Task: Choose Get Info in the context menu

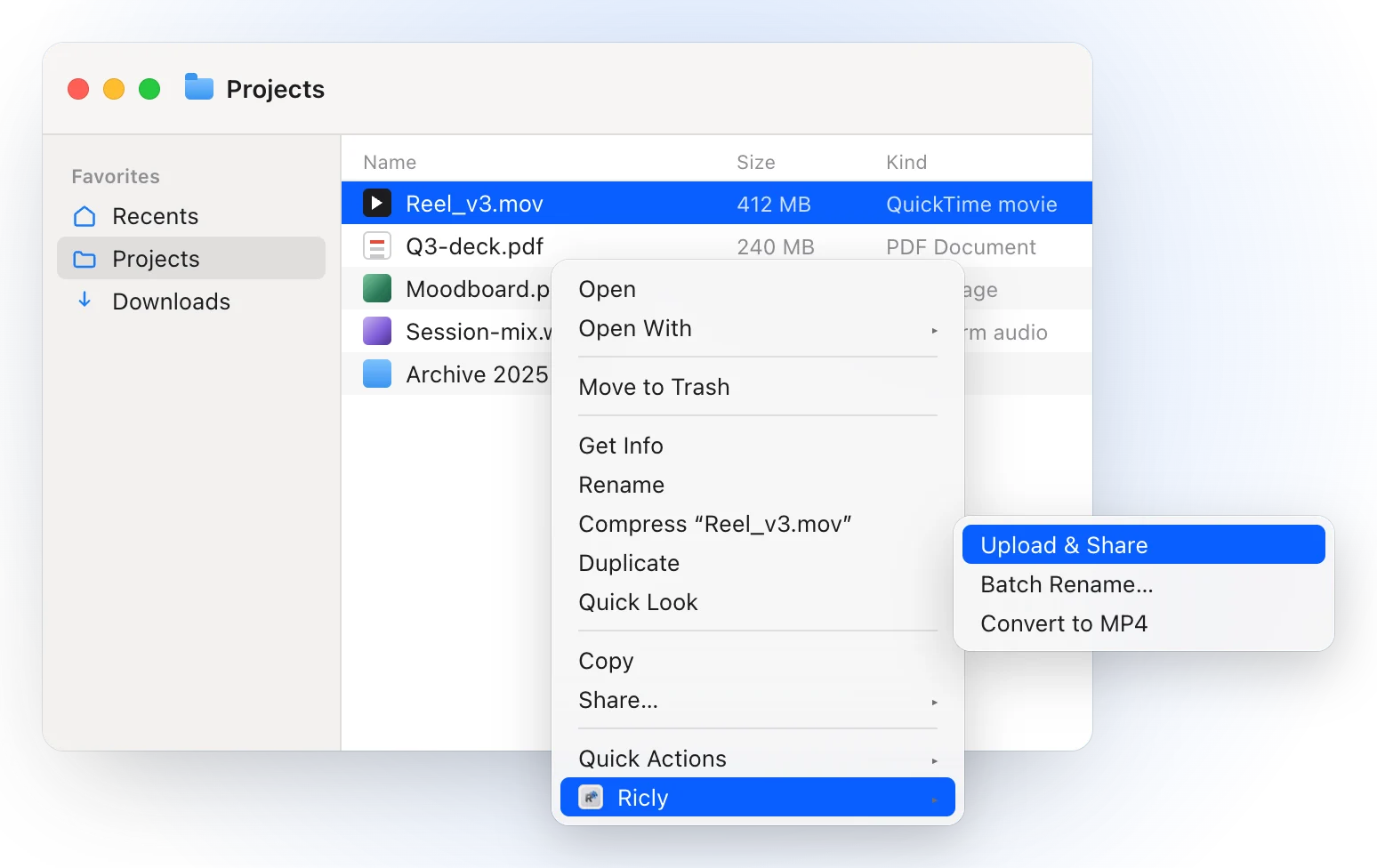Action: pos(758,446)
